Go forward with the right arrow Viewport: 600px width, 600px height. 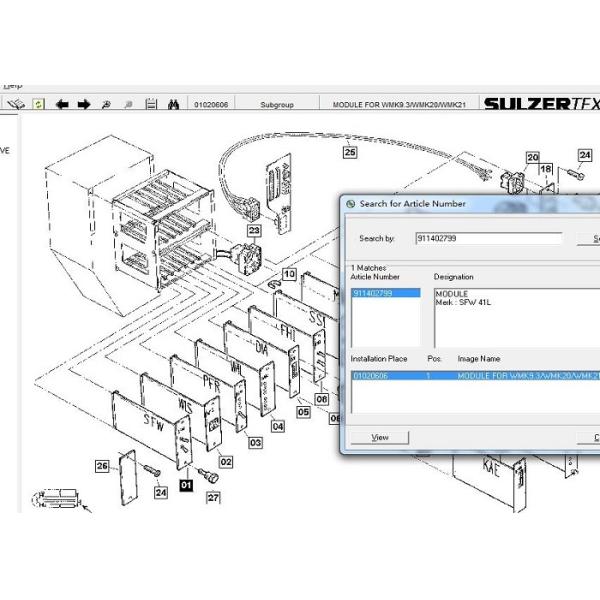click(x=84, y=104)
